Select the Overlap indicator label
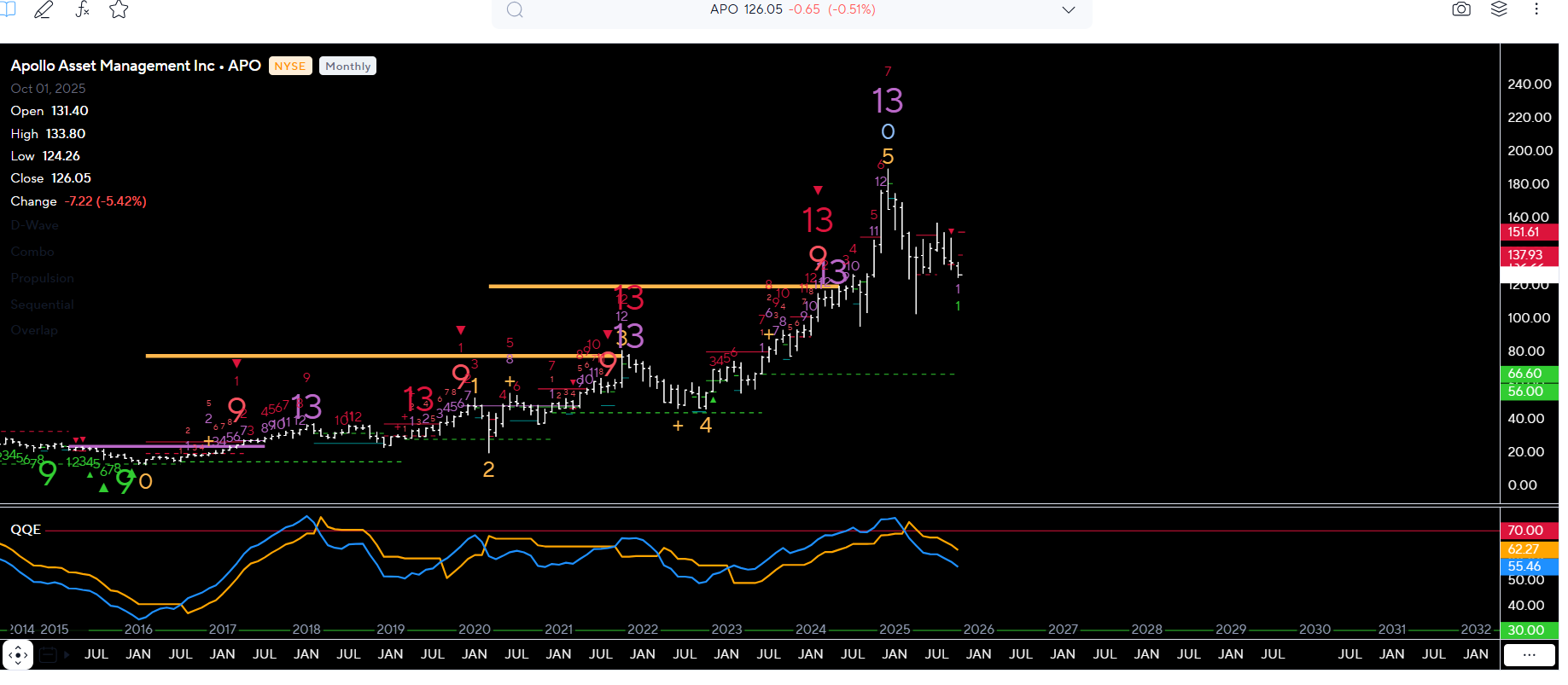This screenshot has width=1568, height=685. pos(34,330)
